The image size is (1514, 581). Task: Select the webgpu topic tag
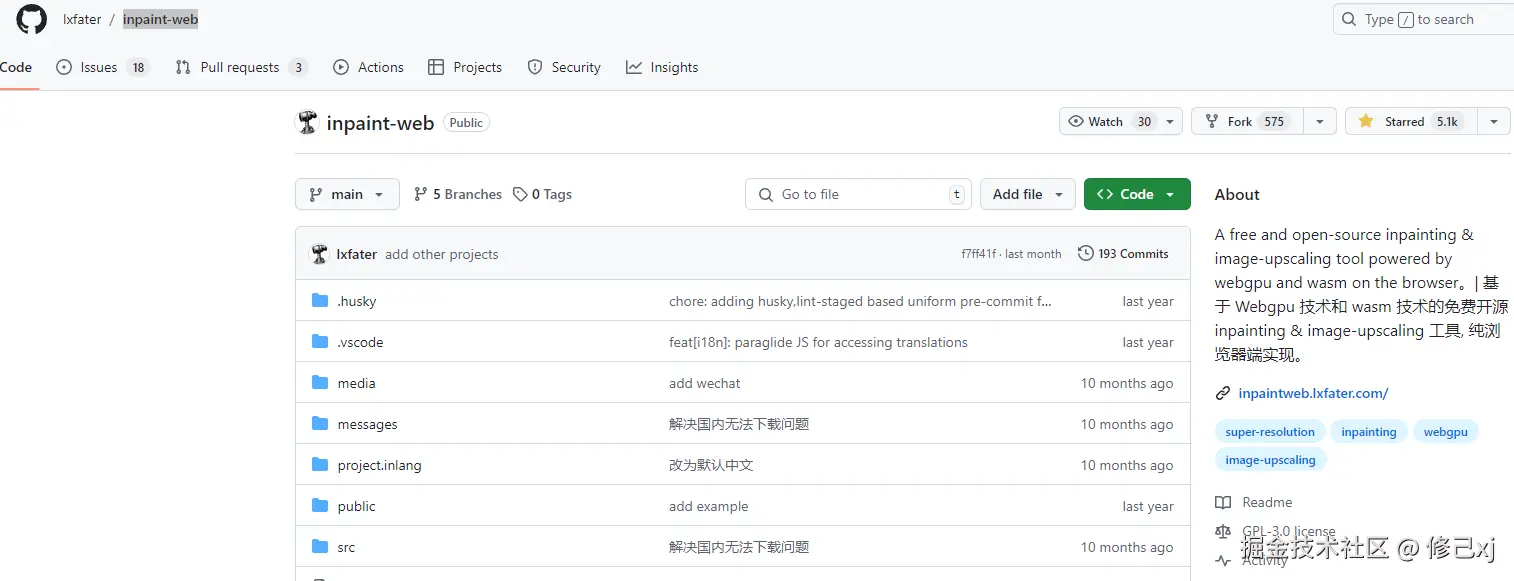(1446, 432)
